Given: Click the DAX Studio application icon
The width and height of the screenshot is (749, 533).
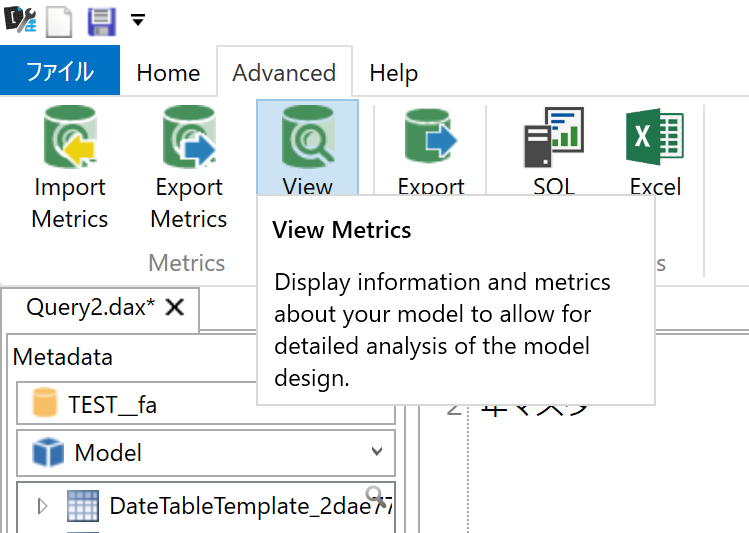Looking at the screenshot, I should tap(20, 19).
